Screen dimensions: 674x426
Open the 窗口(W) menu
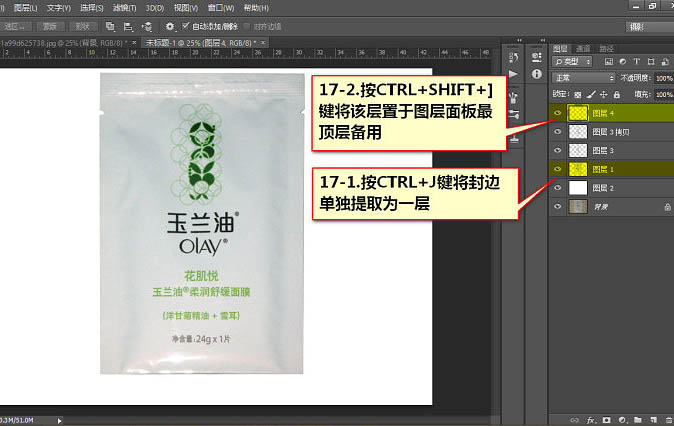pyautogui.click(x=221, y=8)
